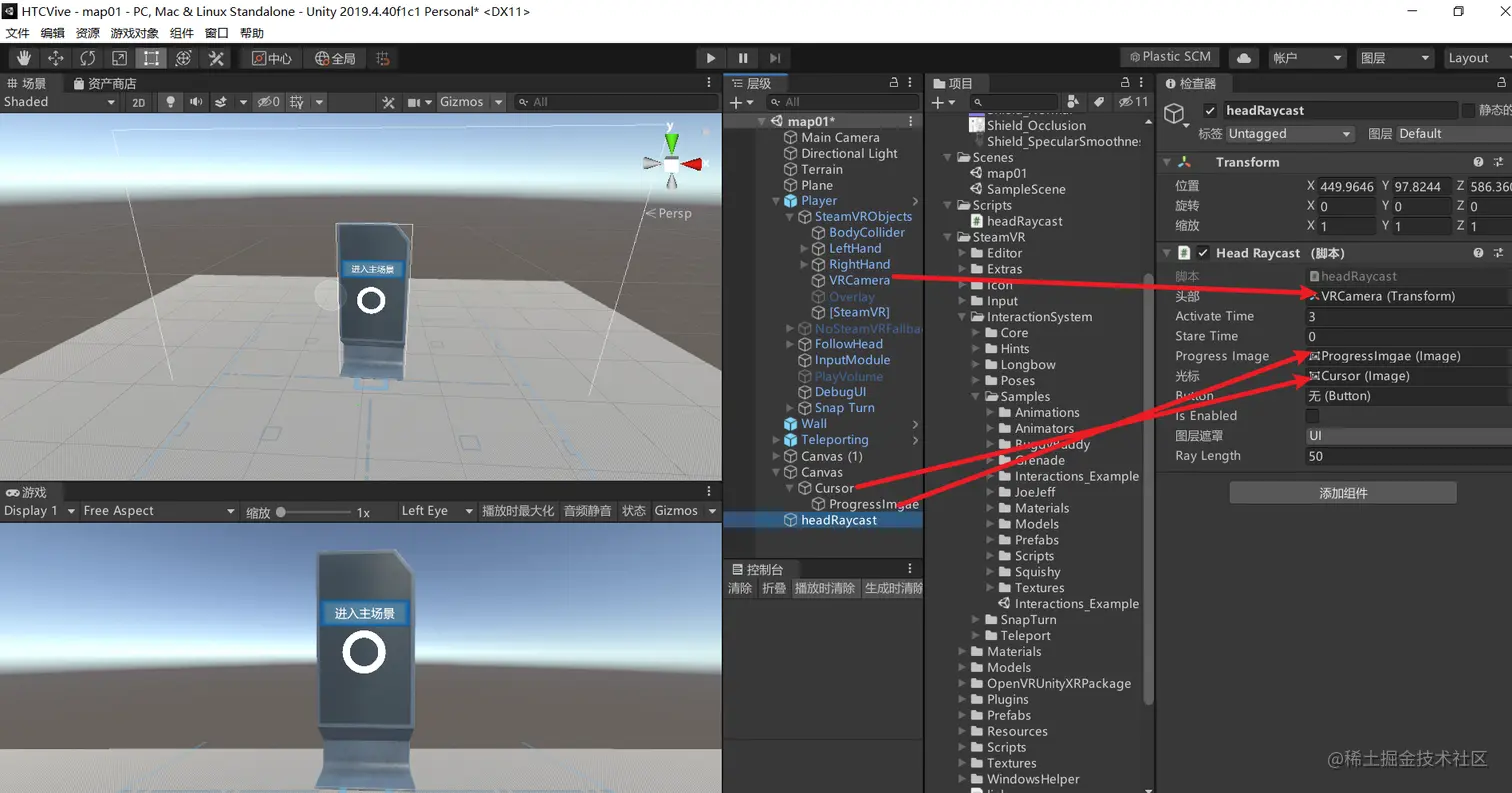The height and width of the screenshot is (793, 1512).
Task: Select the Scale tool
Action: point(119,58)
